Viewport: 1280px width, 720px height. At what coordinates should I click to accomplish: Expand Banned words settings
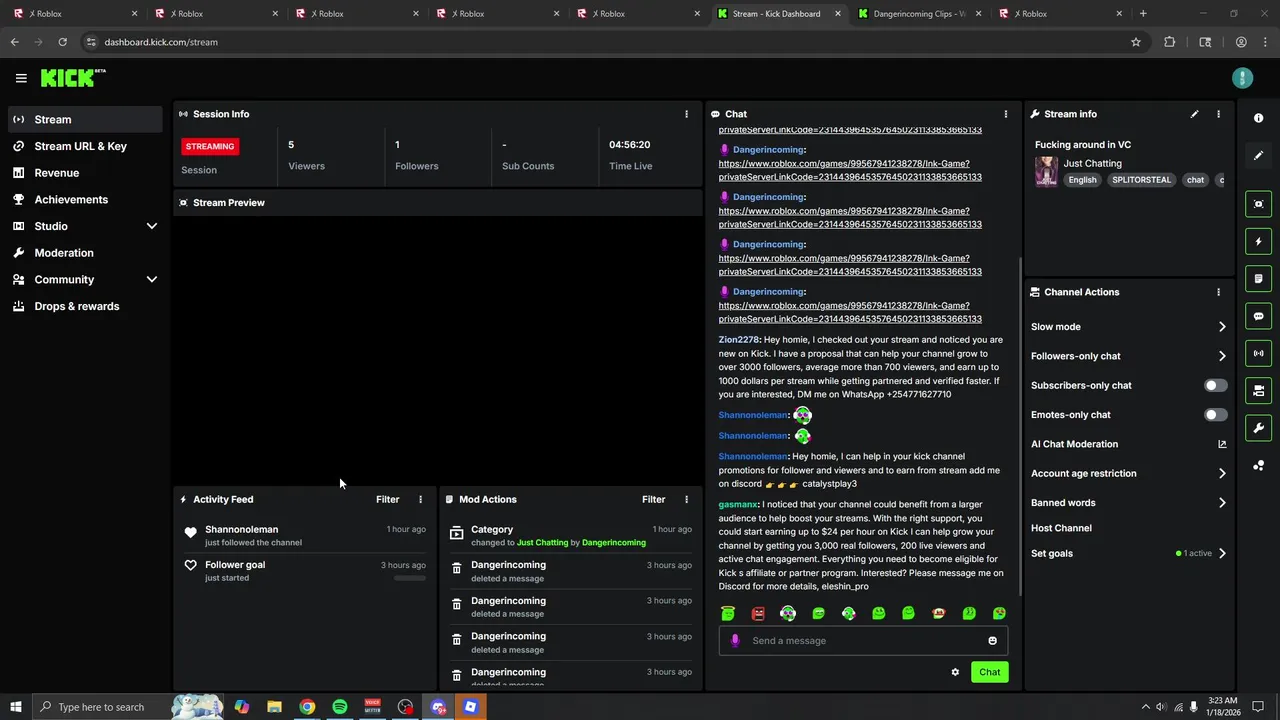coord(1222,503)
